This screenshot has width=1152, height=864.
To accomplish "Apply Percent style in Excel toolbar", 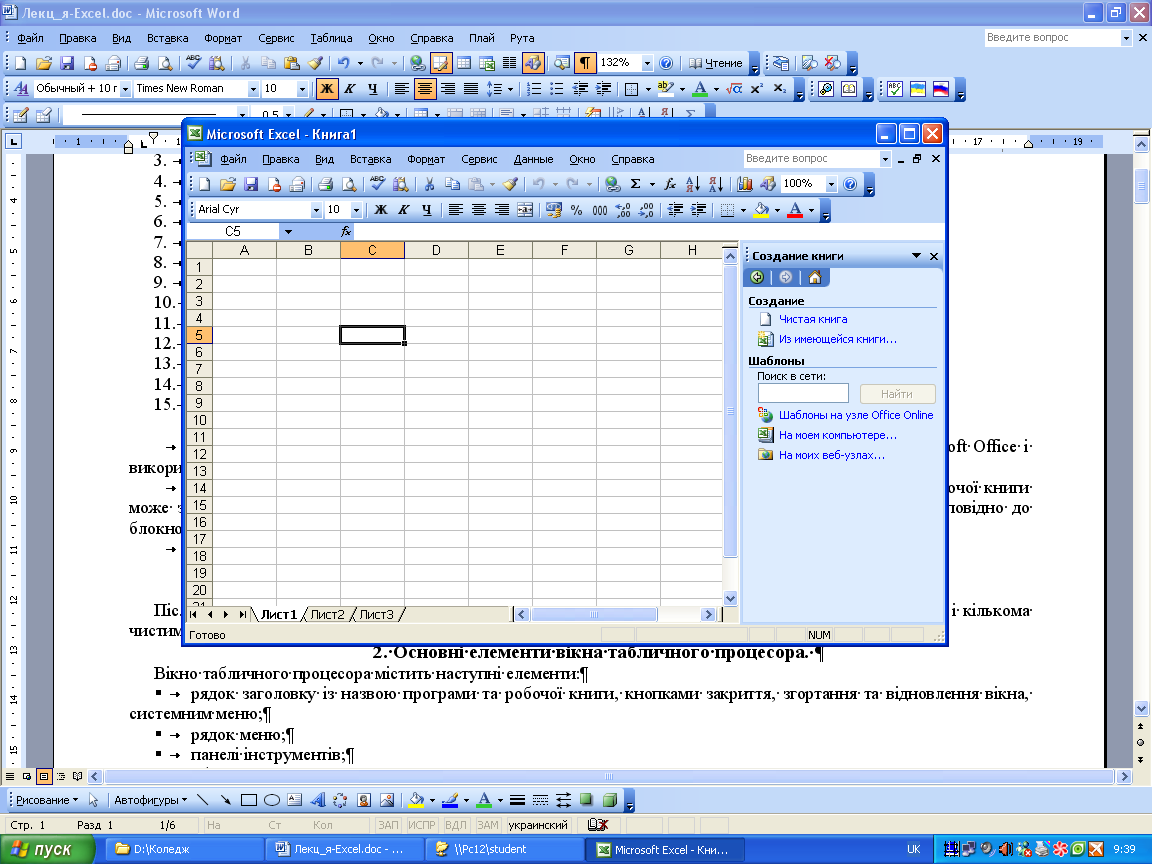I will pos(577,210).
